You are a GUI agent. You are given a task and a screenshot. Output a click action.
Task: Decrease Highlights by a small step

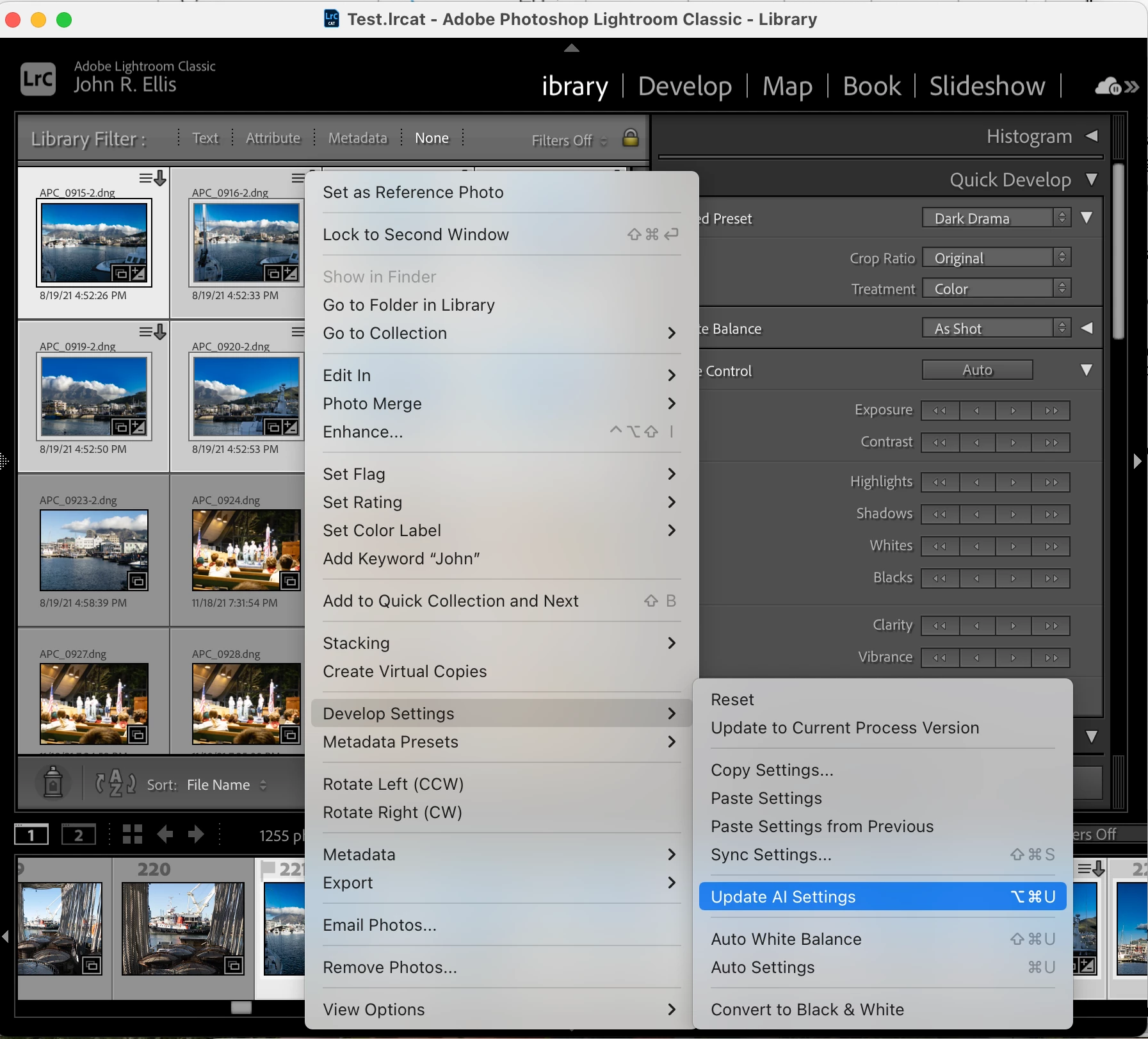pos(977,482)
